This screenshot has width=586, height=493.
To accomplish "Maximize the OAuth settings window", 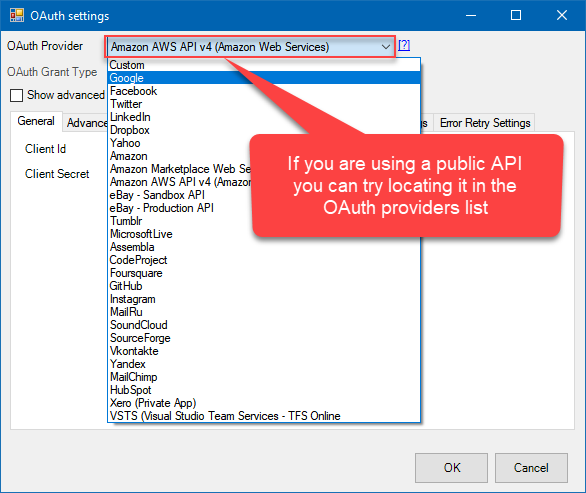I will point(516,15).
